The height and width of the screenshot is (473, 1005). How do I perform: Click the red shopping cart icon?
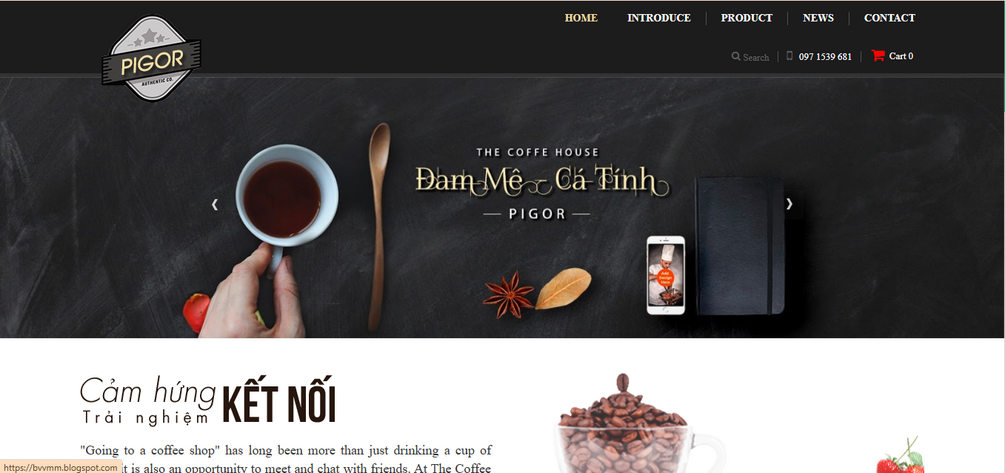[x=877, y=56]
